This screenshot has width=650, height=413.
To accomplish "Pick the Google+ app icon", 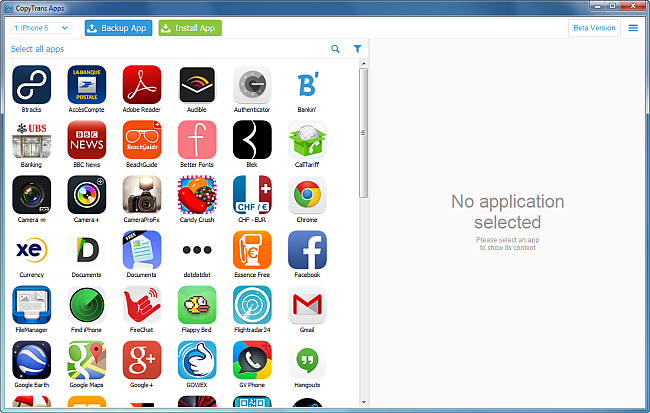I will [x=142, y=360].
